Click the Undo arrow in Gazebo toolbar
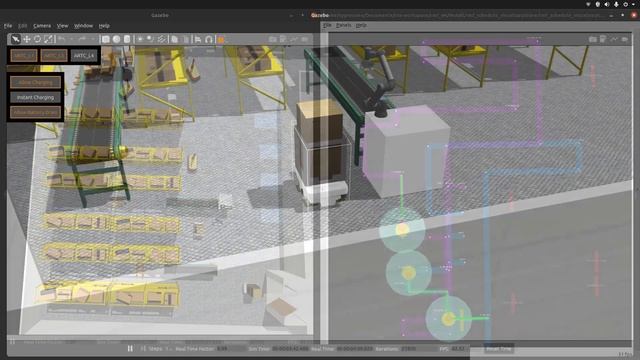The height and width of the screenshot is (360, 640). coord(62,39)
